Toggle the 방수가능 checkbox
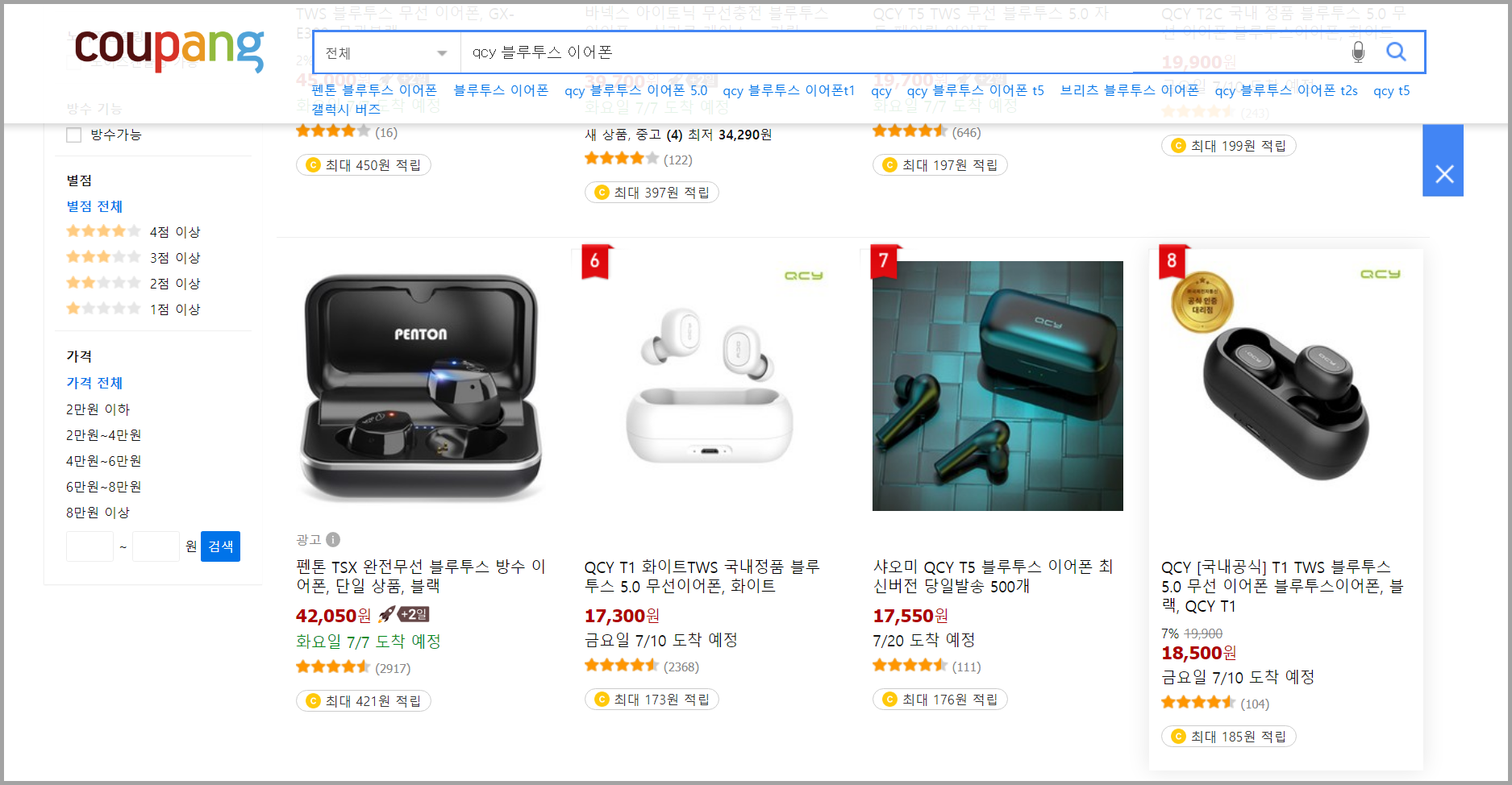 click(x=74, y=135)
